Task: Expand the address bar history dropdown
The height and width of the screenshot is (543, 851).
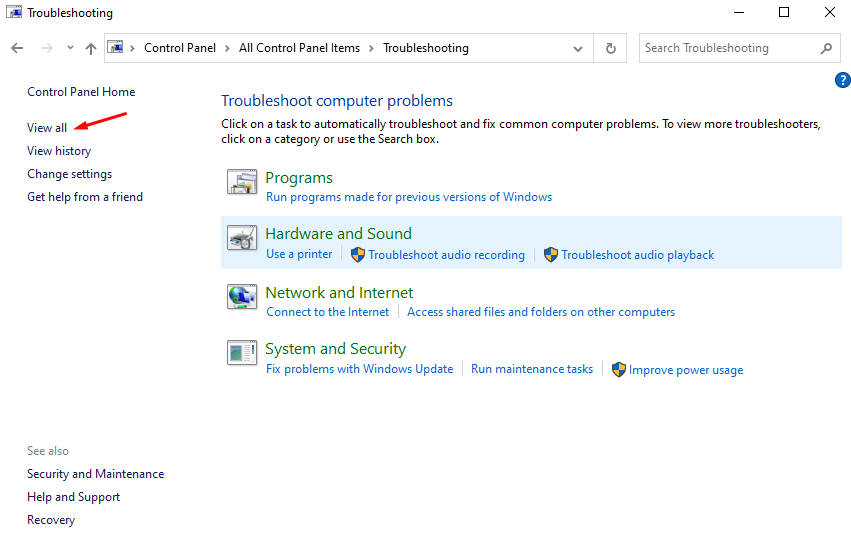Action: coord(578,48)
